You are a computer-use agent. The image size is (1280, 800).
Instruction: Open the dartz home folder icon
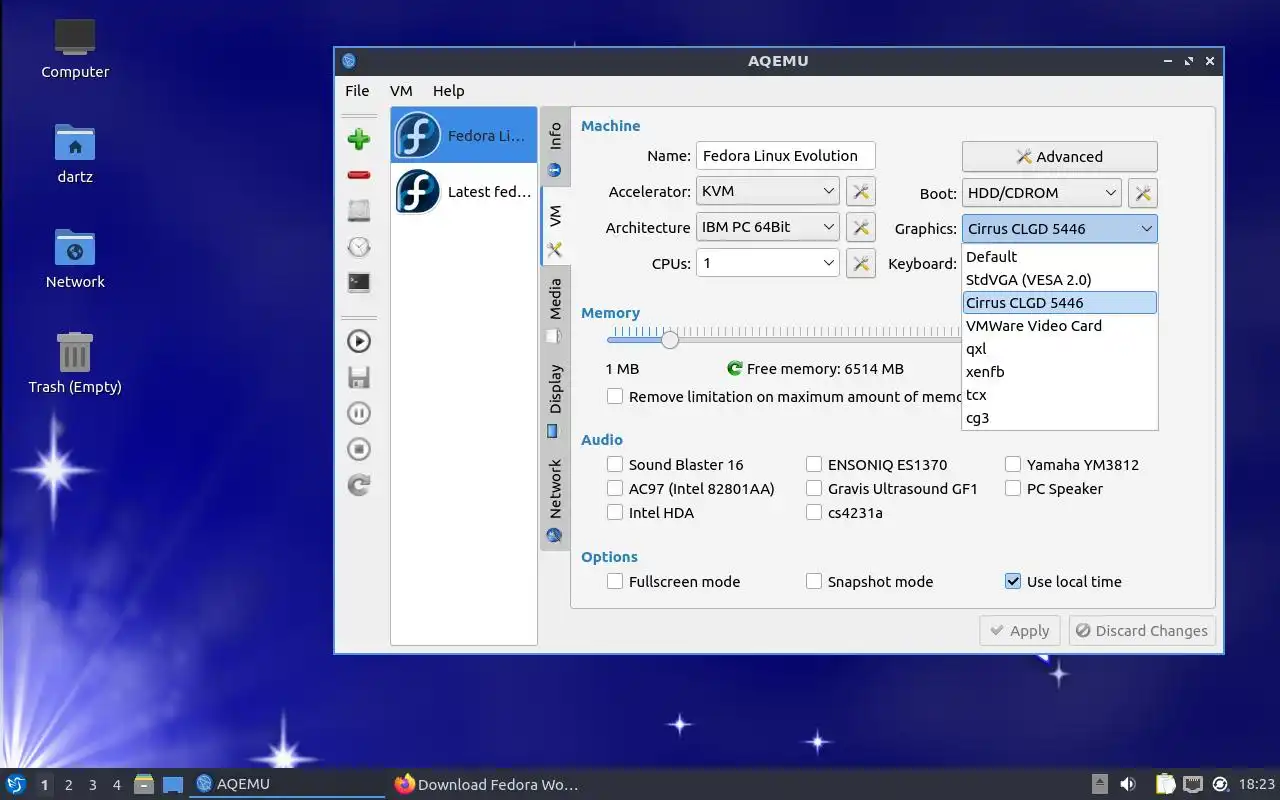point(75,153)
